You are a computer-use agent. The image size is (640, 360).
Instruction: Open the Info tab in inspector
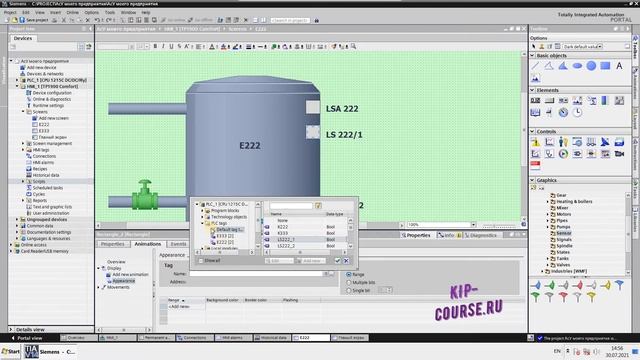(449, 235)
